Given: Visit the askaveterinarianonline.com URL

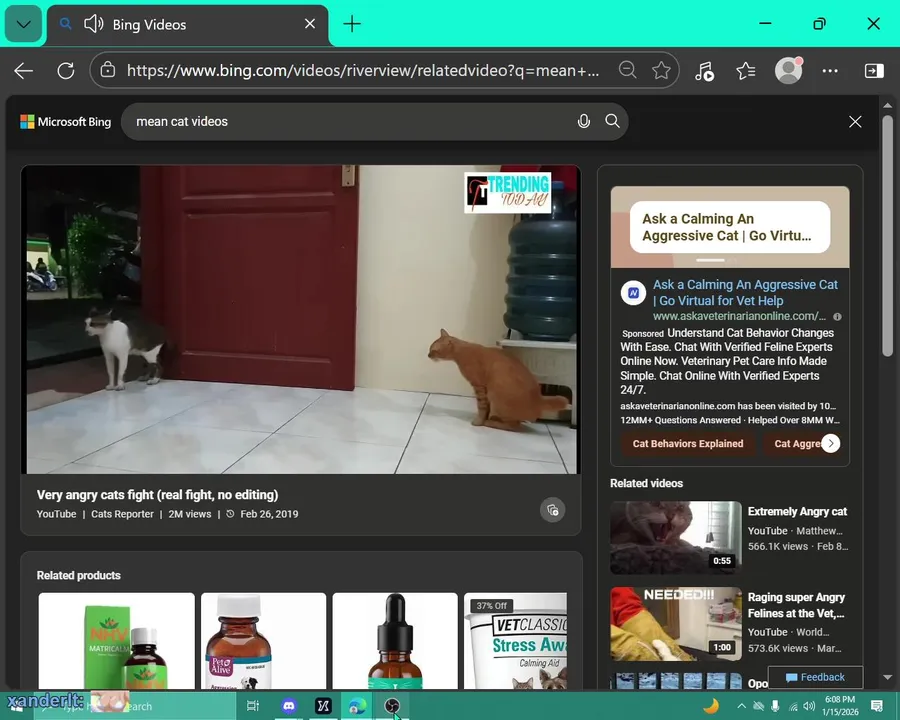Looking at the screenshot, I should (739, 316).
